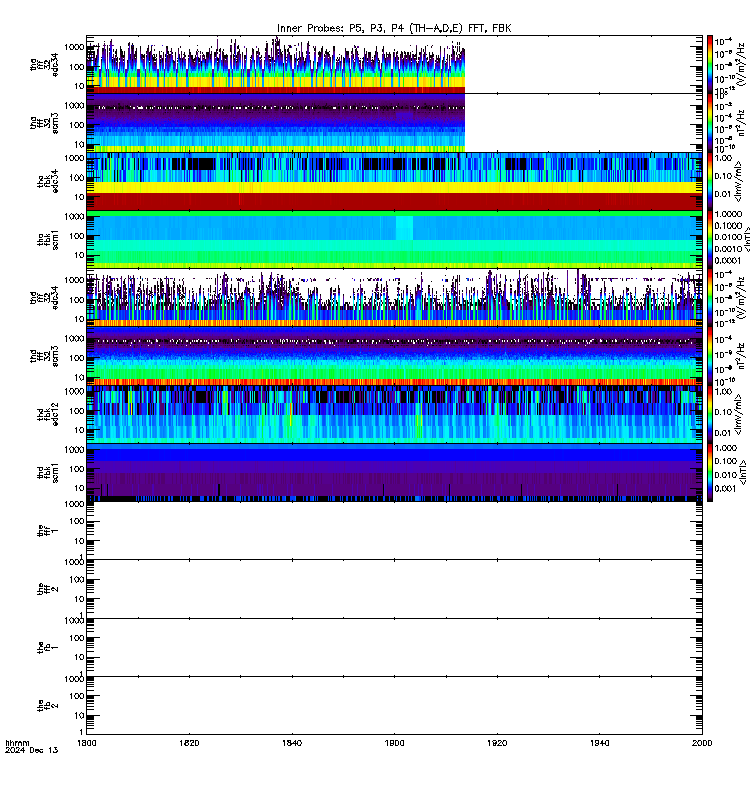Click the "0.0100" color bar tick value
The image size is (750, 800).
(x=728, y=237)
